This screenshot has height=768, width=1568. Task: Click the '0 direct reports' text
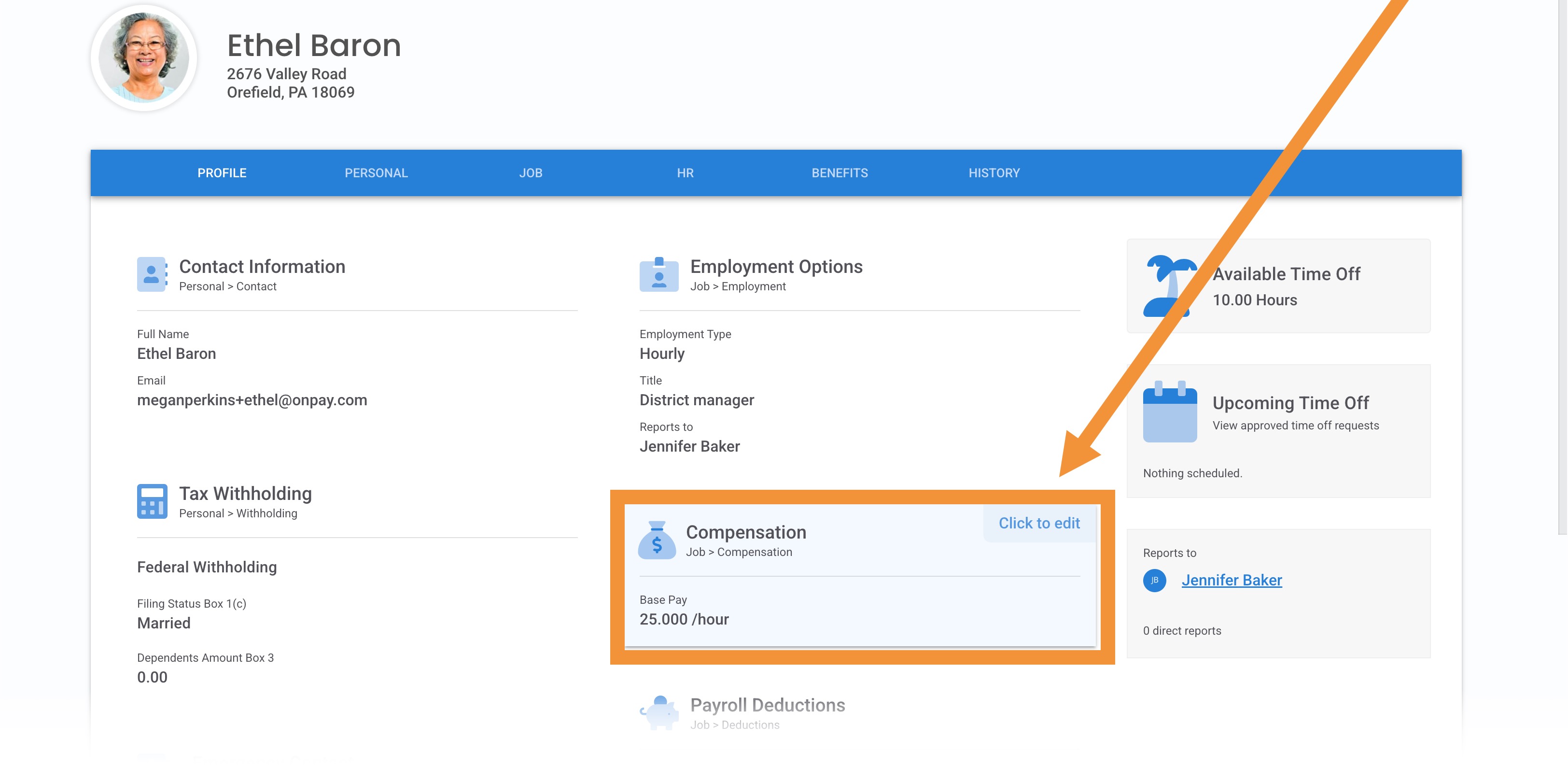(x=1182, y=631)
